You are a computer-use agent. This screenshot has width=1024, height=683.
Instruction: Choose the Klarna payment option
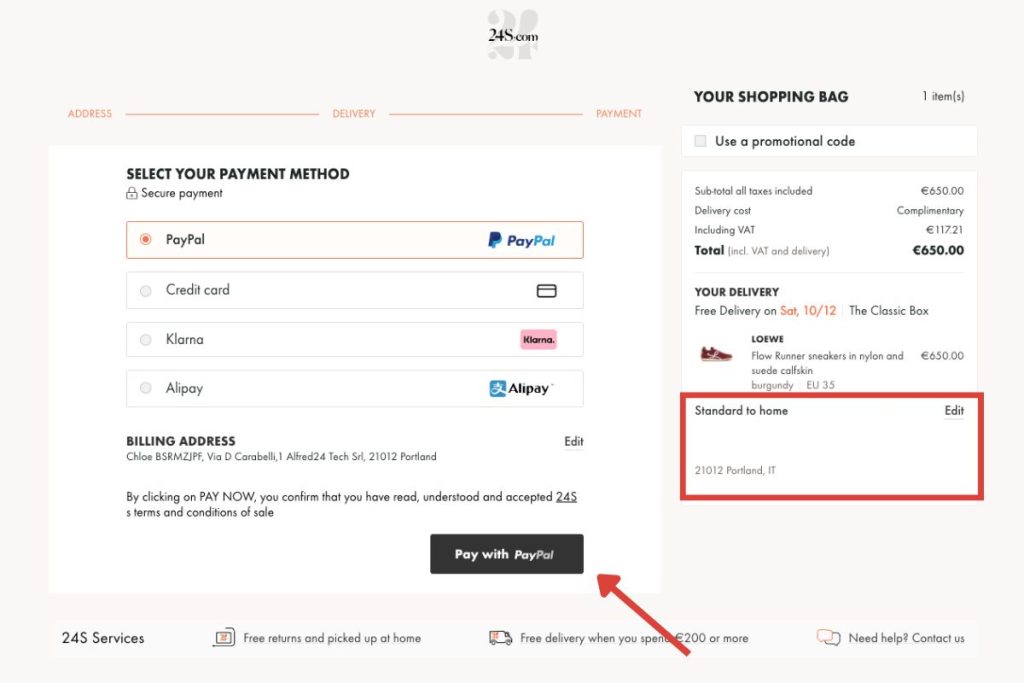pos(146,340)
